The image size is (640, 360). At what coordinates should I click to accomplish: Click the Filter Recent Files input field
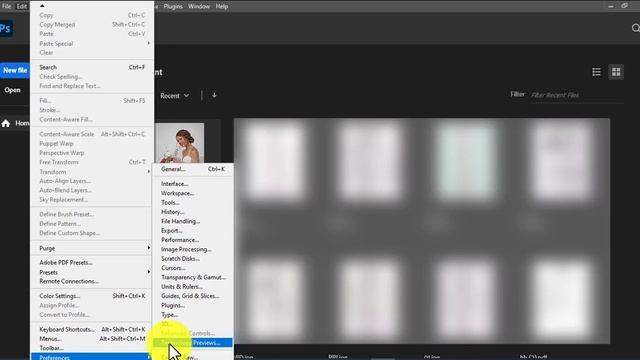tap(577, 95)
